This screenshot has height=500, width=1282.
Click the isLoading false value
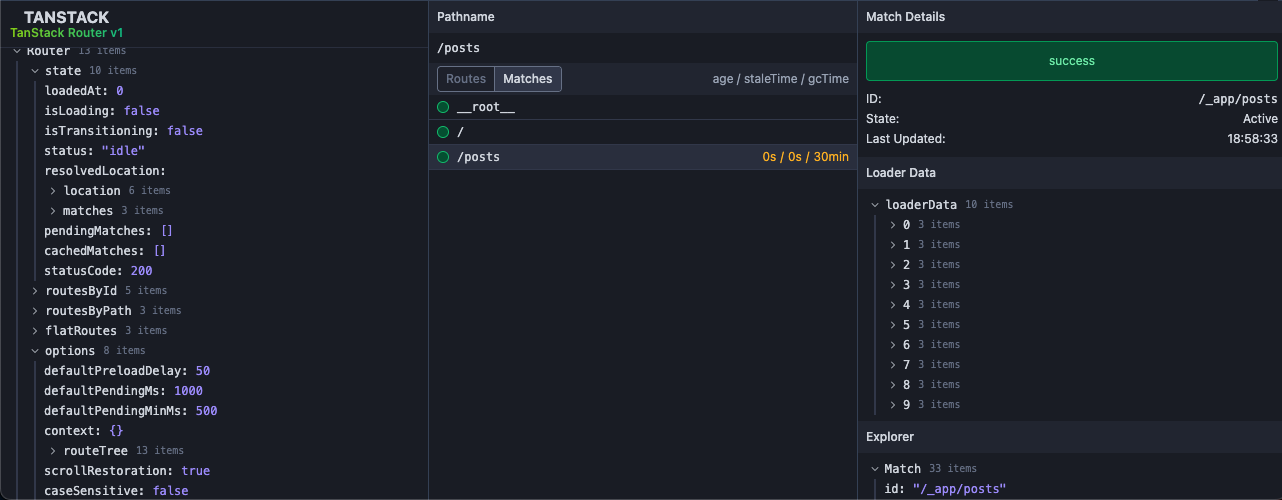coord(141,111)
